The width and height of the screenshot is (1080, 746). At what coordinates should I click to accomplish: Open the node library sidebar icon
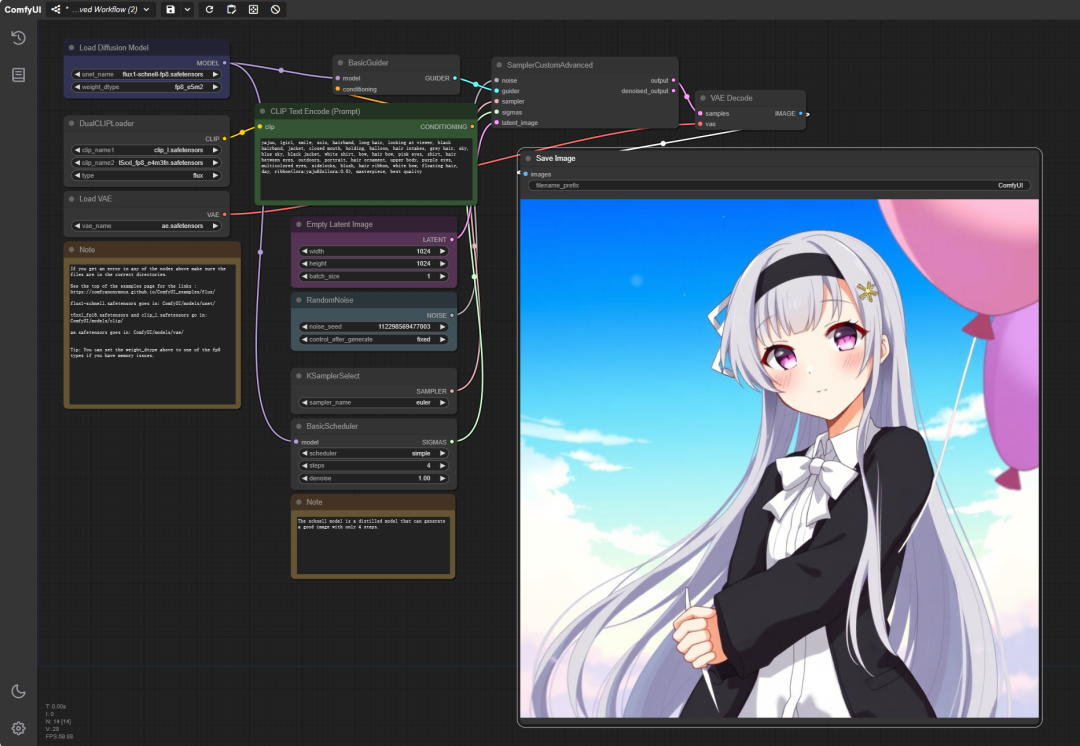click(19, 75)
